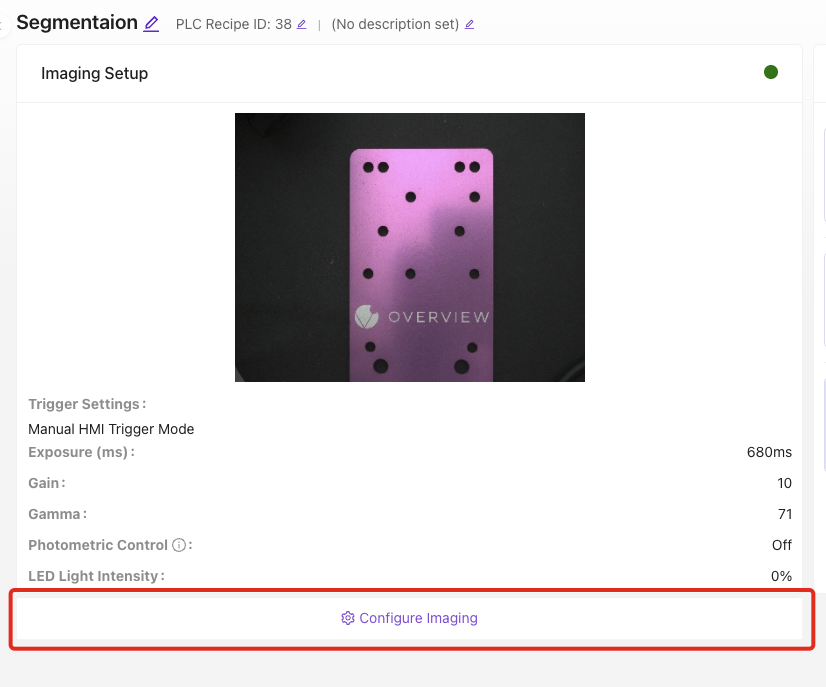Screen dimensions: 826x687
Task: Click the pencil icon beside the Segmentaion title
Action: tap(151, 24)
